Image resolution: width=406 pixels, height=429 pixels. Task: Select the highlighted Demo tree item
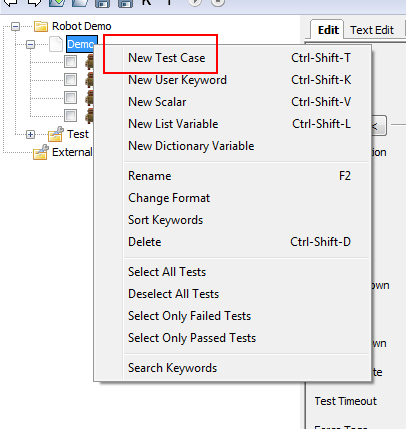tap(82, 44)
